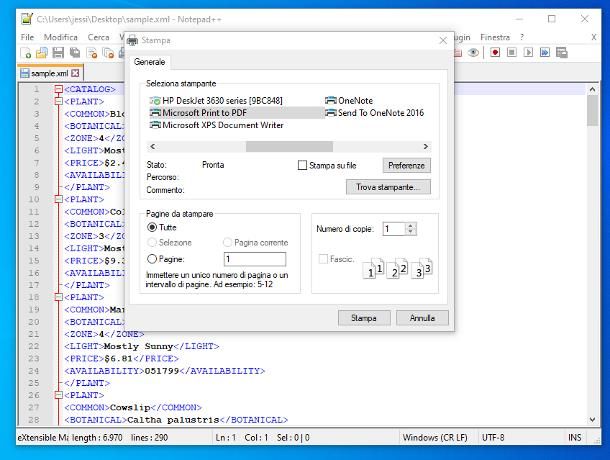Screen dimensions: 610x460
Task: Switch to the sample.xml document tab
Action: (x=49, y=73)
